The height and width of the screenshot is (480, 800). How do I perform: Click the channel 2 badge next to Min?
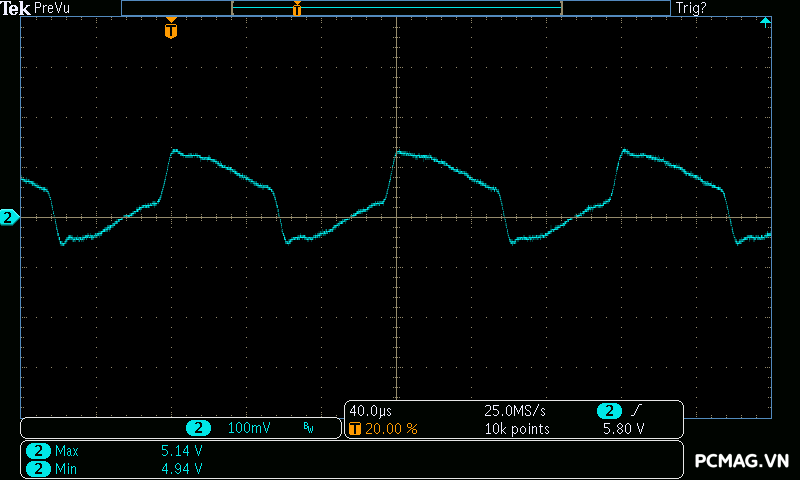tap(38, 468)
